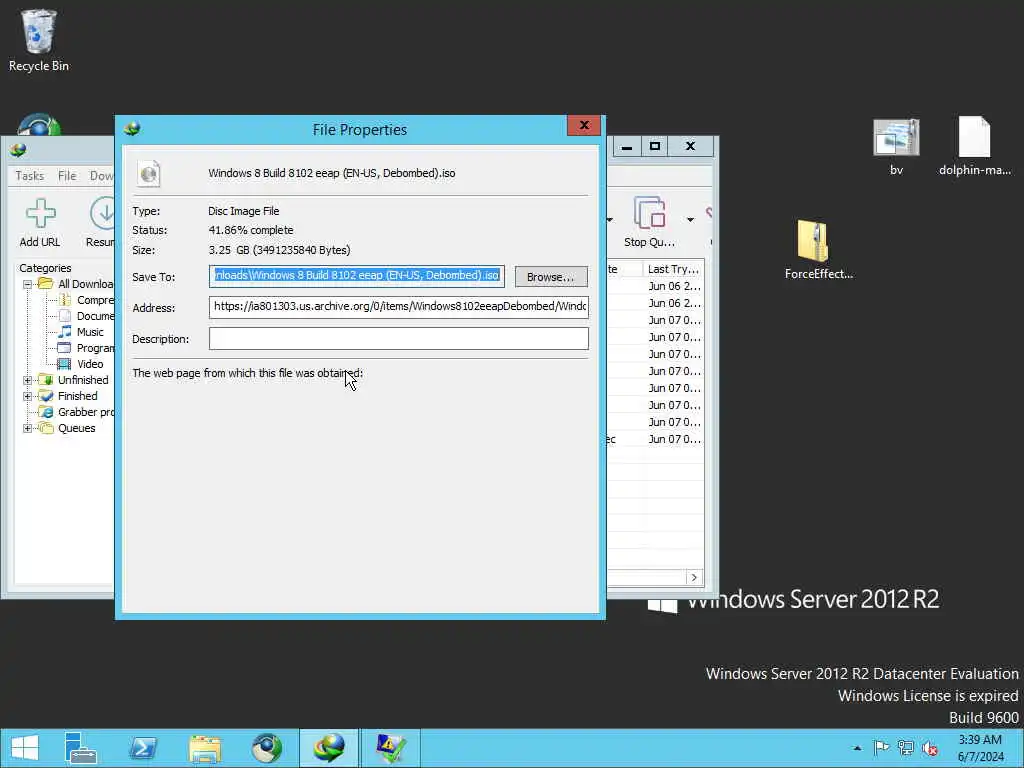Open the Tasks menu
The width and height of the screenshot is (1024, 768).
coord(29,176)
